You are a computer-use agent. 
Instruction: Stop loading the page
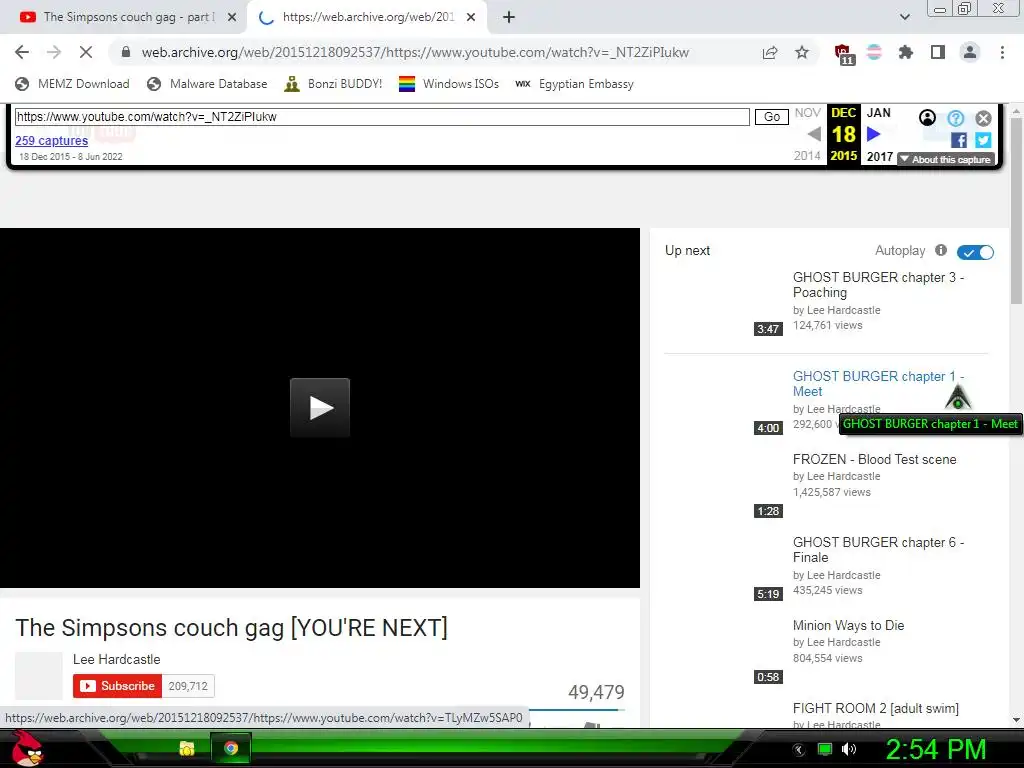[x=86, y=52]
